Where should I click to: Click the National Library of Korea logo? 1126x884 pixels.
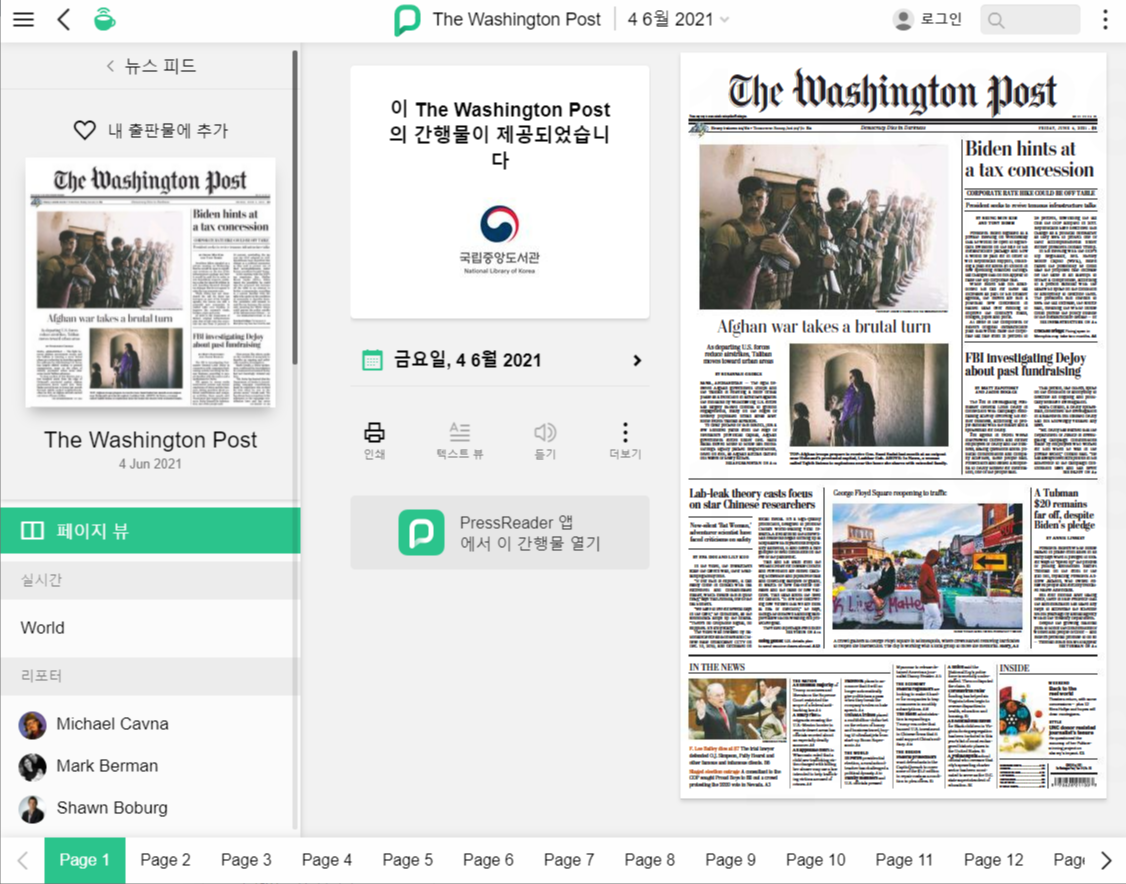tap(500, 239)
